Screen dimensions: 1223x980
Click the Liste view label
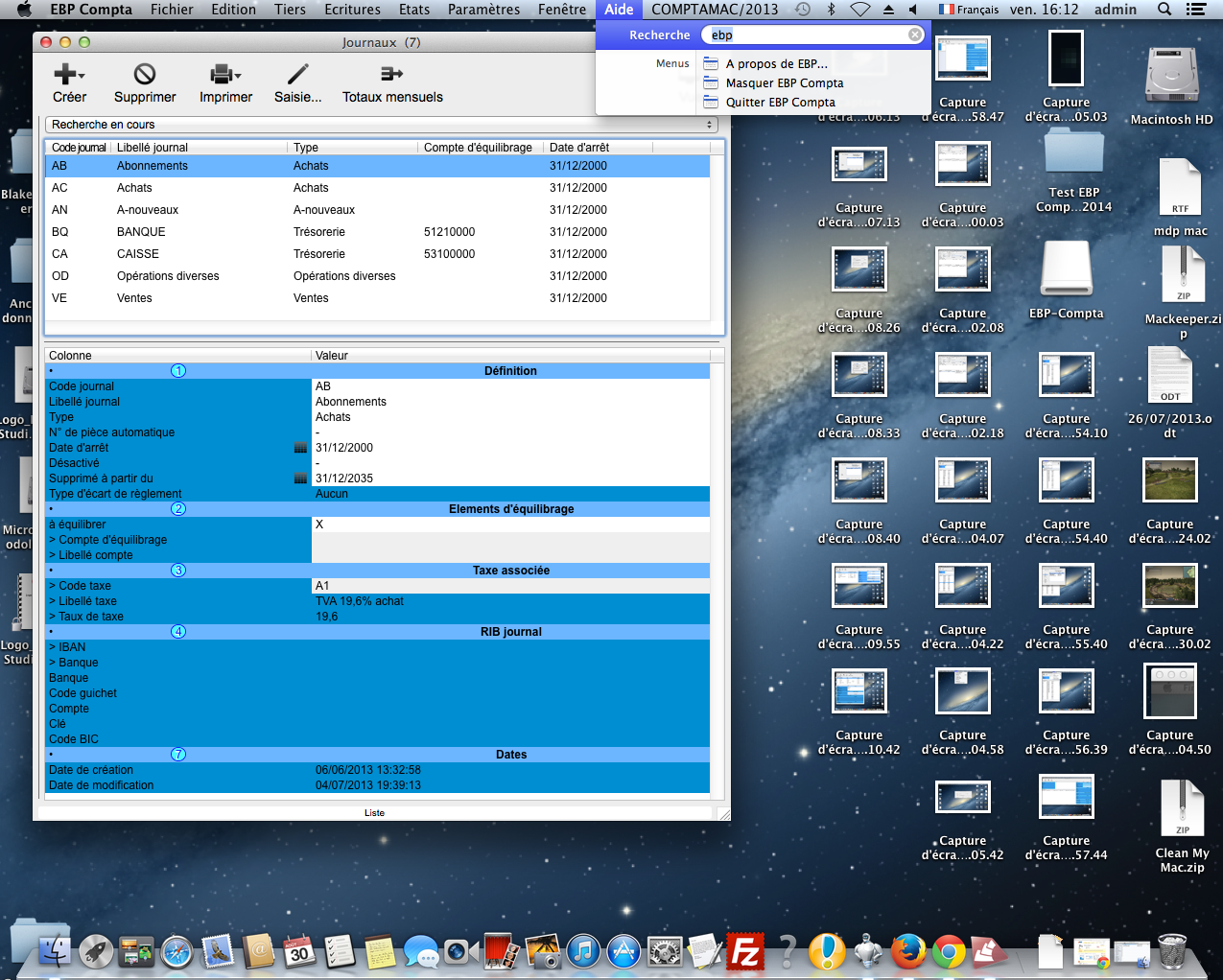(x=374, y=813)
